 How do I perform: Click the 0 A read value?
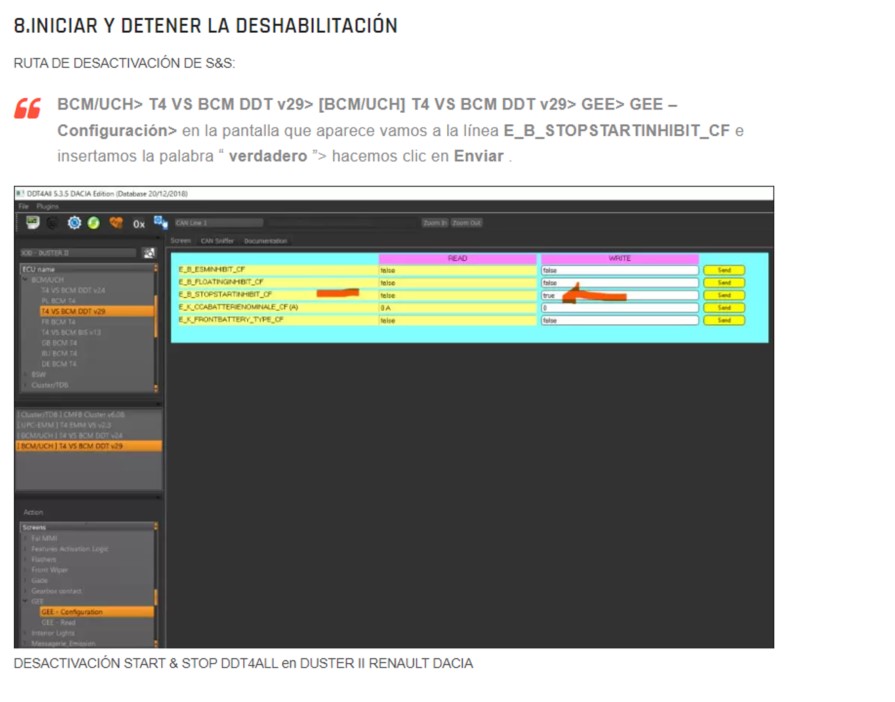(457, 308)
